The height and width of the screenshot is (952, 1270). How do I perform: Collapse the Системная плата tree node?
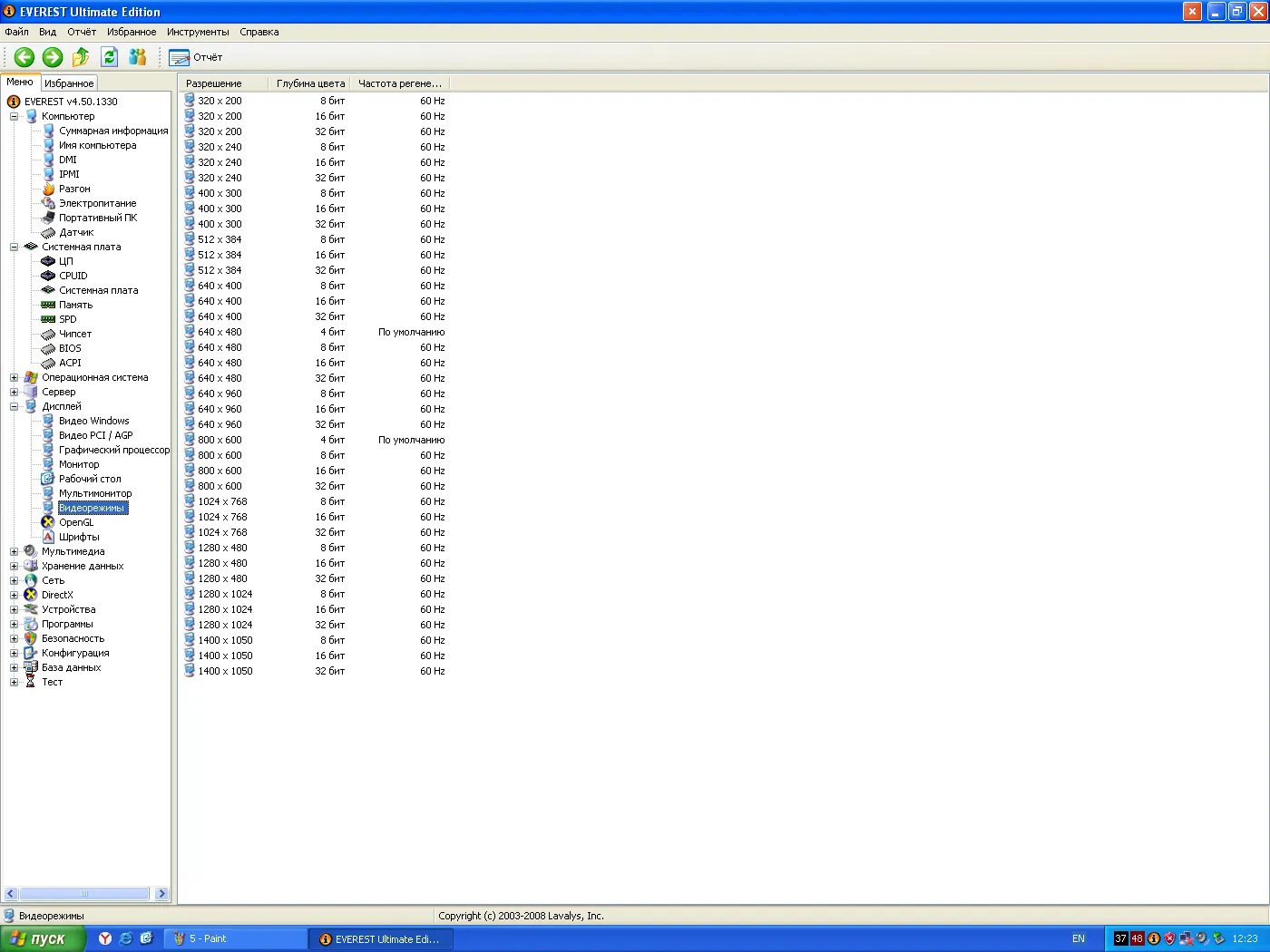(x=14, y=247)
